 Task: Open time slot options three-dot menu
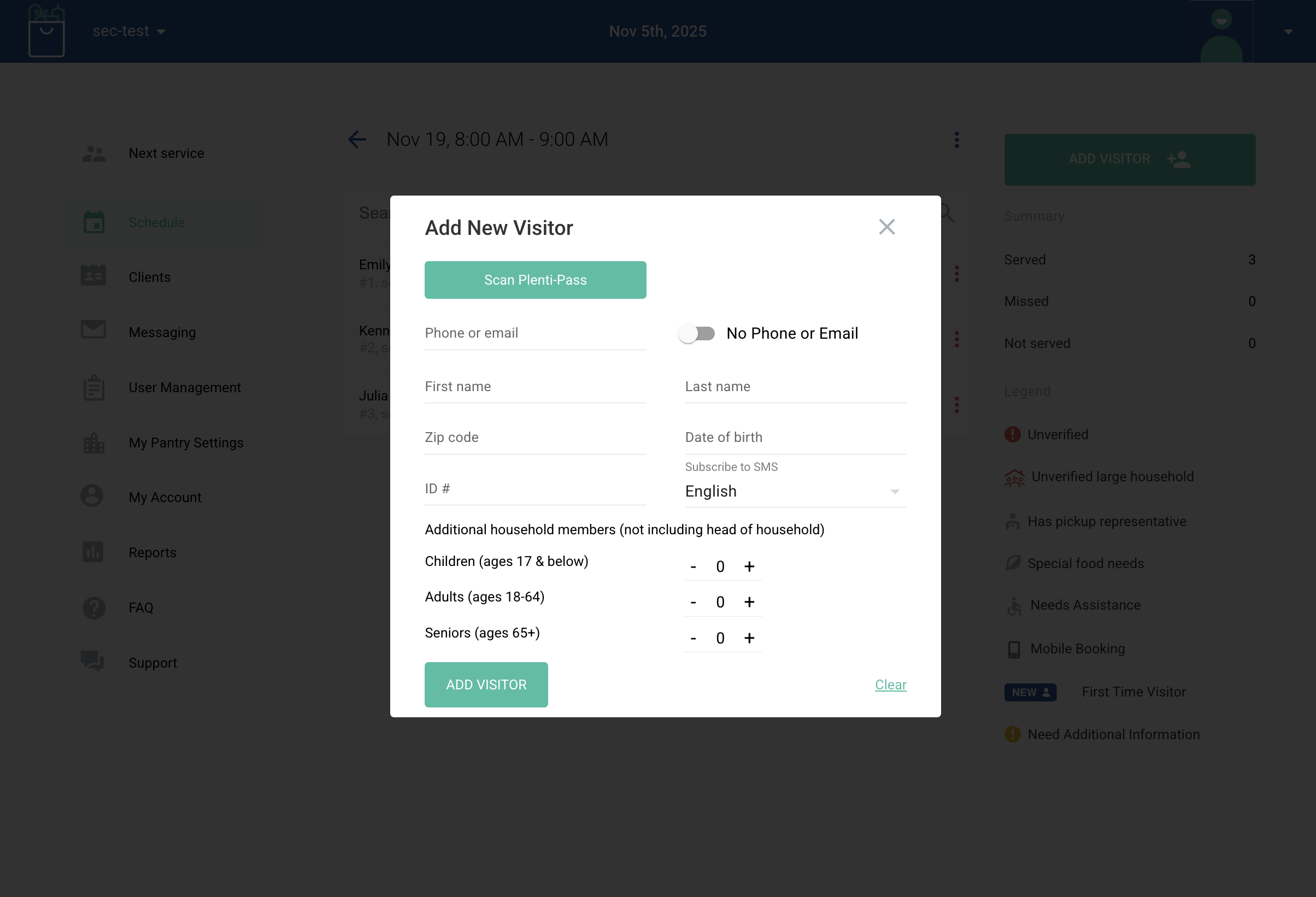[956, 140]
